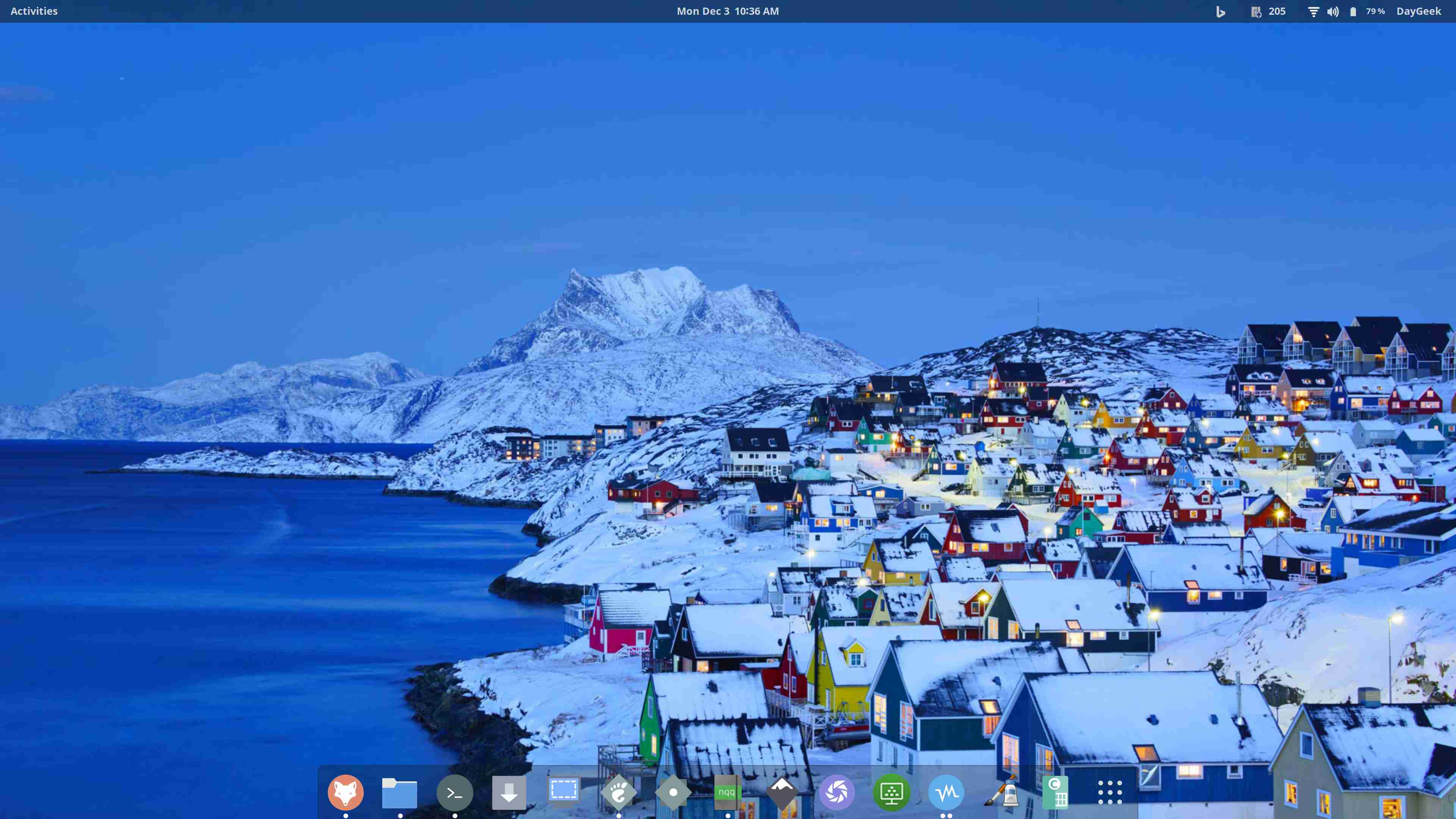Open the paintbrush and paint tube app

point(1001,791)
